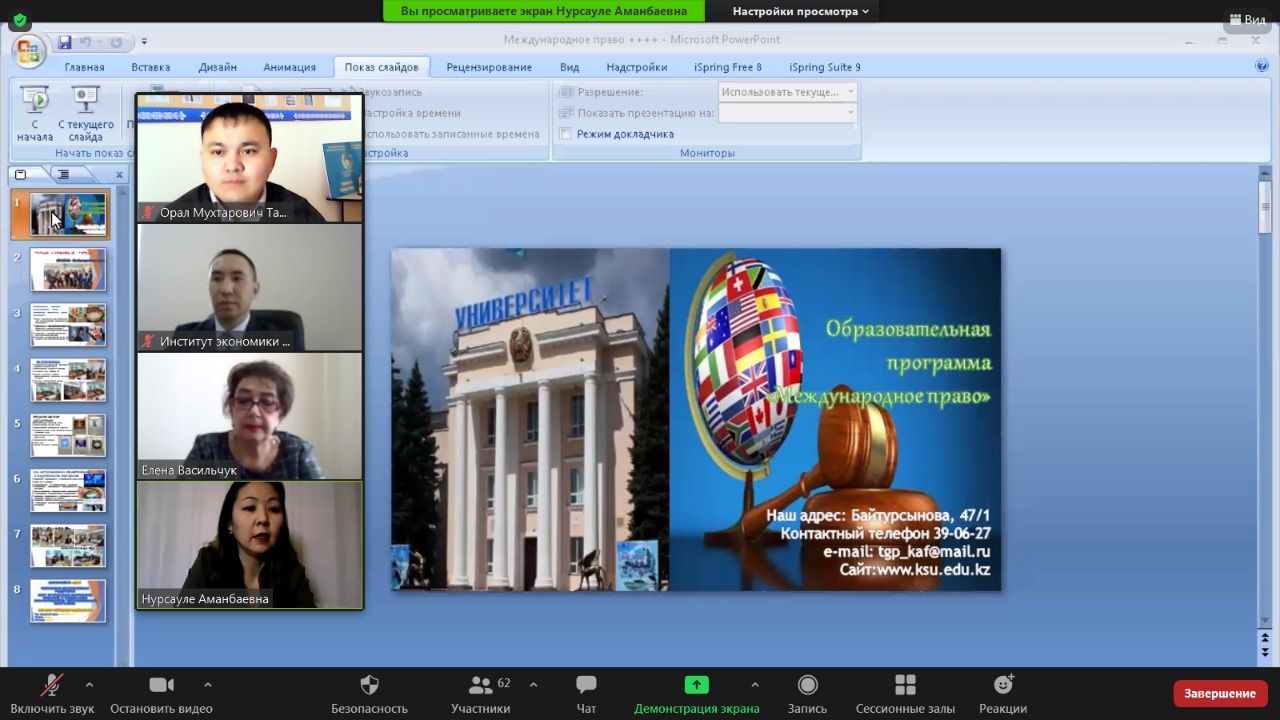This screenshot has width=1280, height=720.
Task: Click Next Slide double-arrow at scrollbar bottom
Action: (1265, 652)
